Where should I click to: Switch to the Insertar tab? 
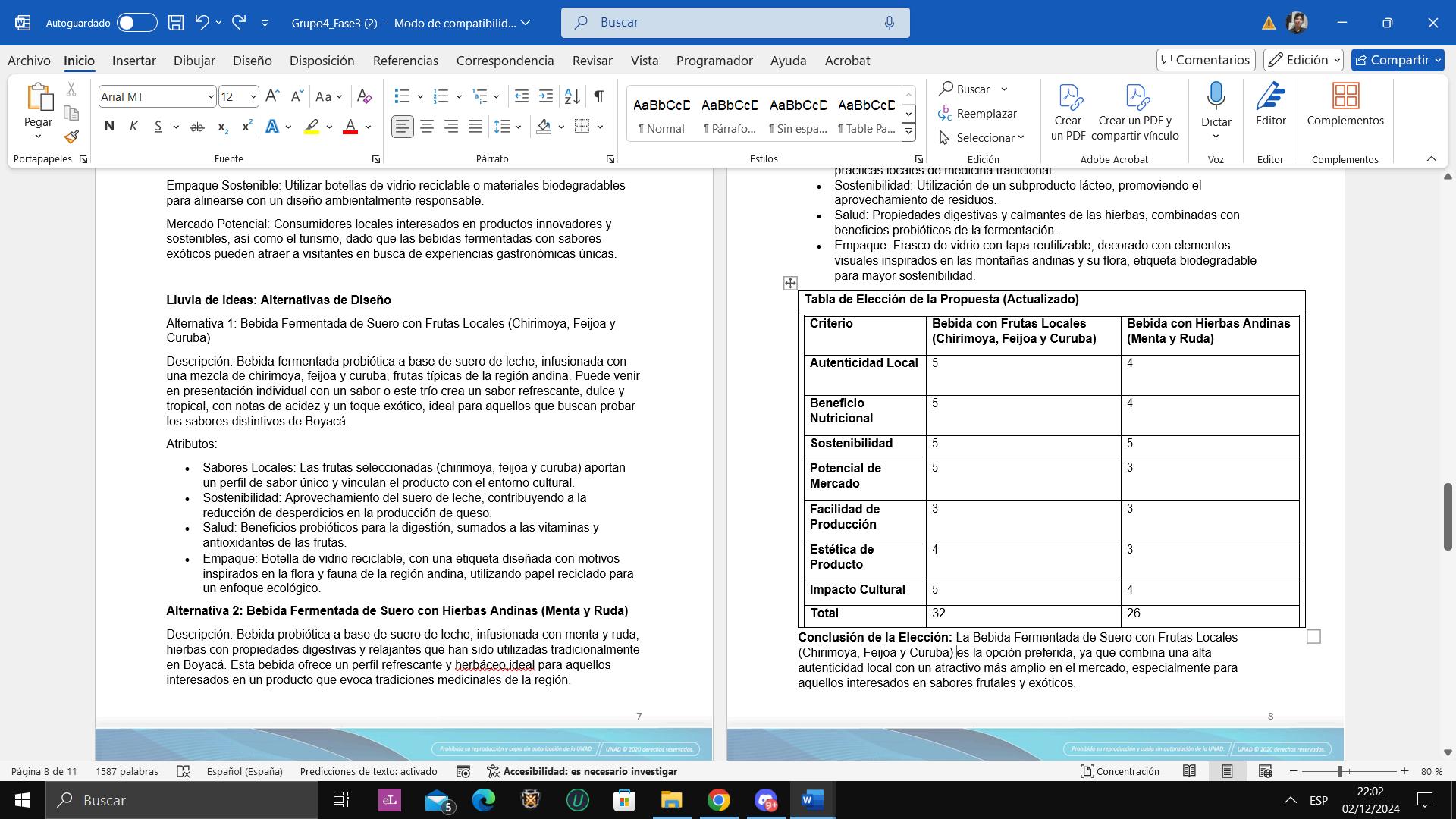point(134,61)
